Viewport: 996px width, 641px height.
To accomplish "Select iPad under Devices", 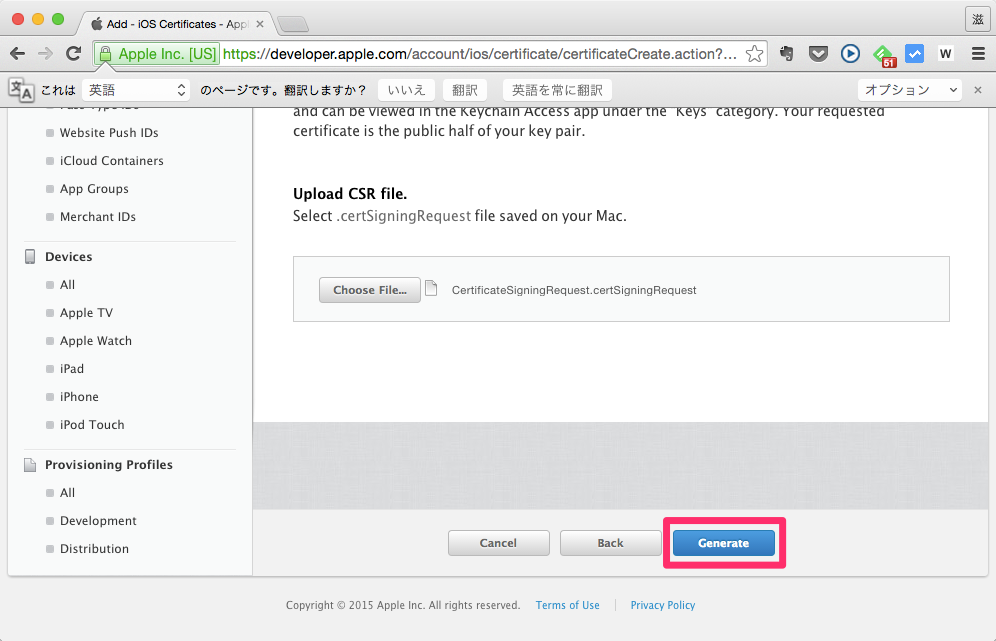I will pos(72,368).
